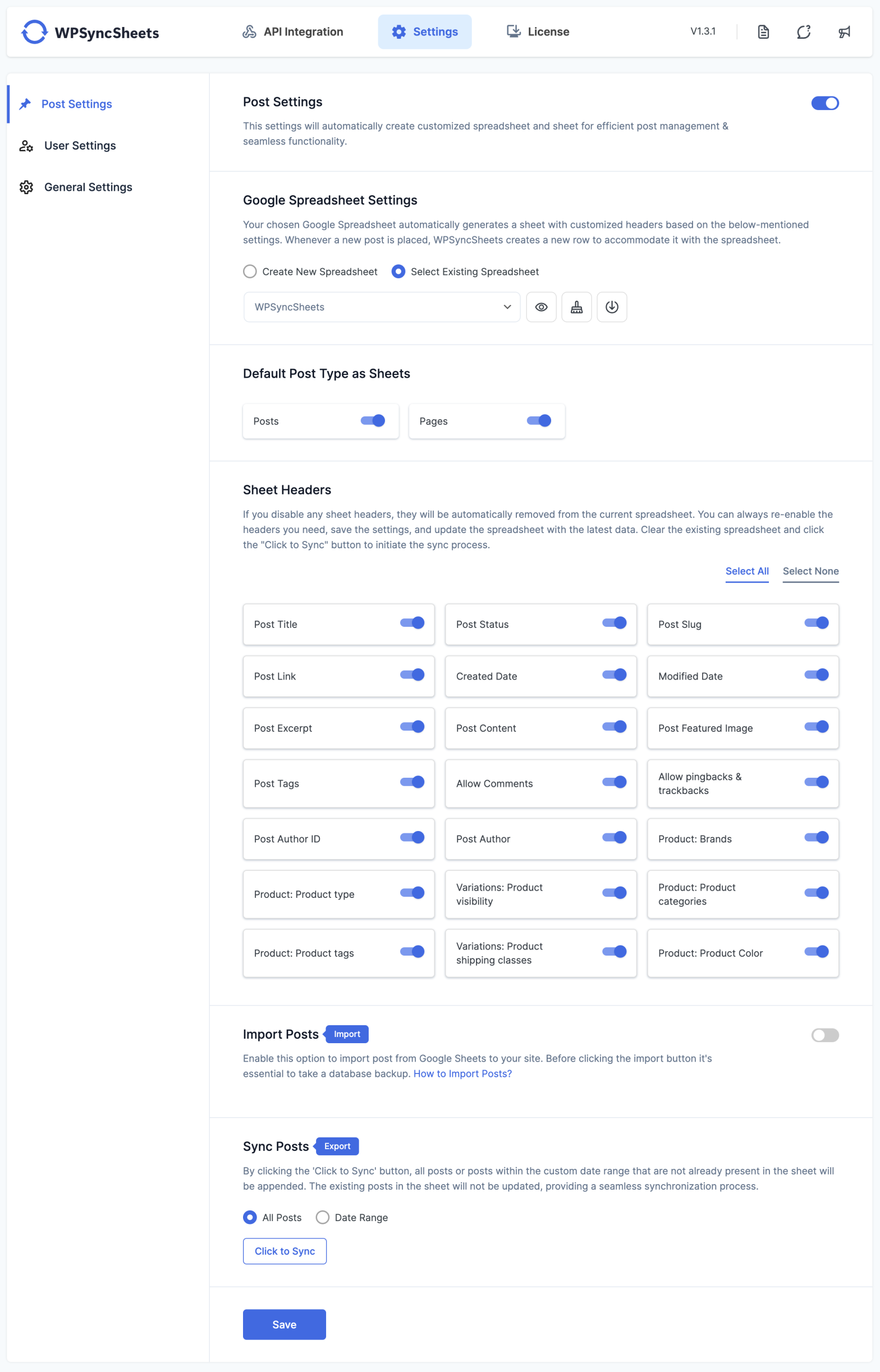Click the support chat icon in header
880x1372 pixels.
[804, 32]
